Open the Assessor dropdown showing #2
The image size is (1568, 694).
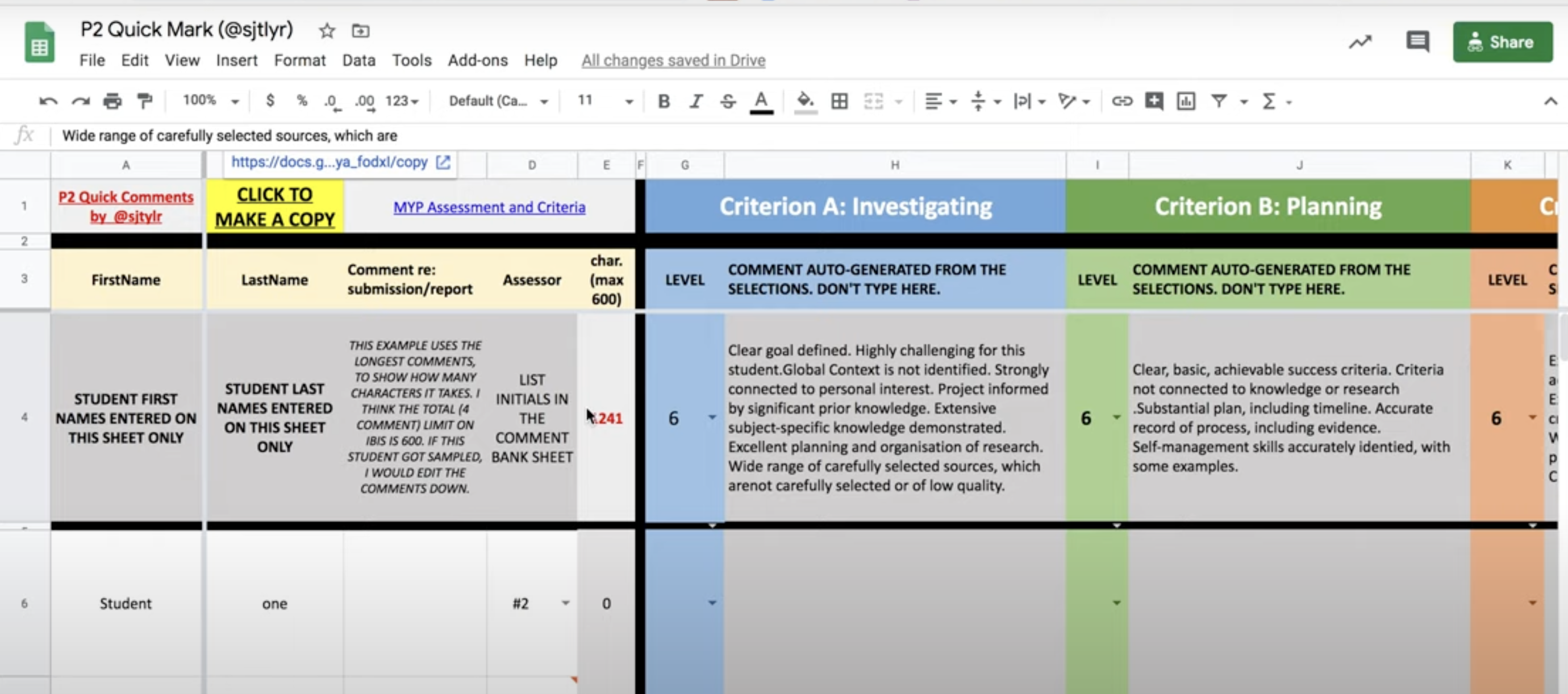565,603
